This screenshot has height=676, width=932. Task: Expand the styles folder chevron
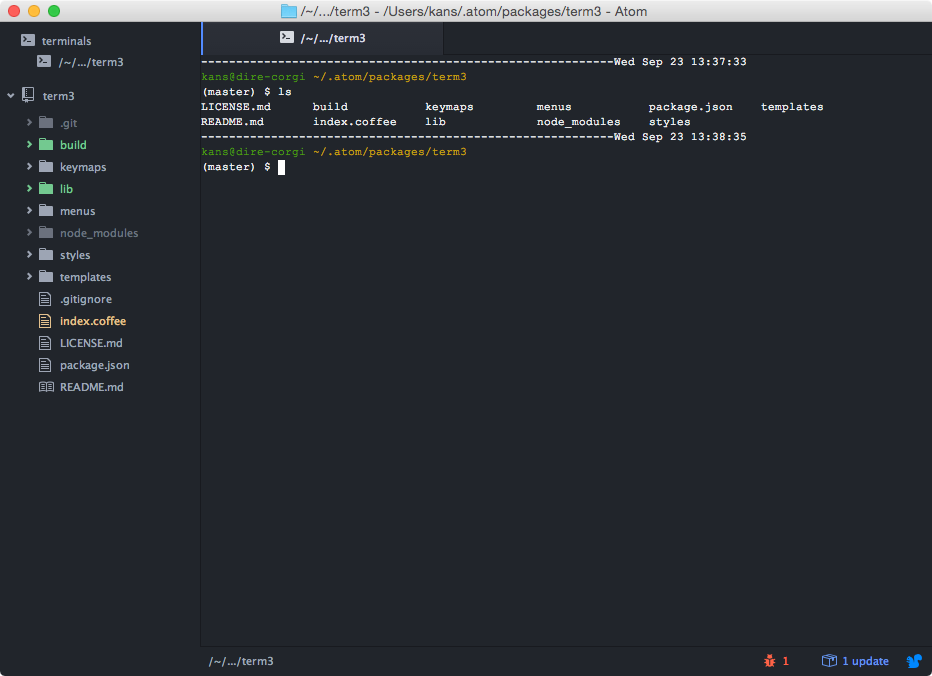pyautogui.click(x=29, y=254)
